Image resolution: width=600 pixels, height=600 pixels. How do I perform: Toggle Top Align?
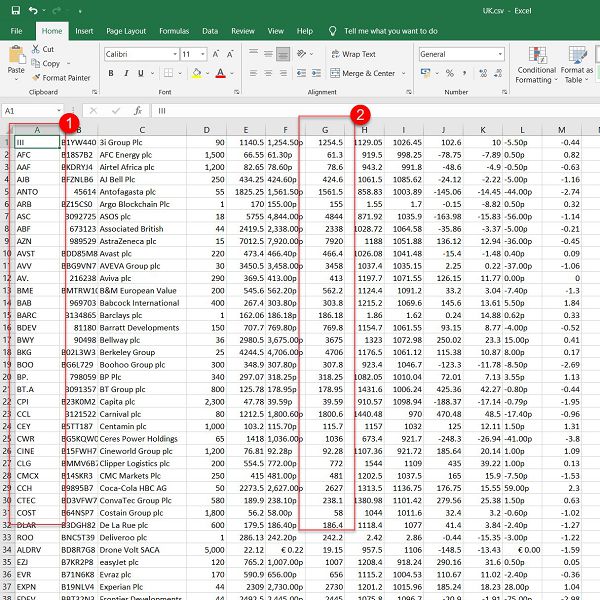[253, 52]
